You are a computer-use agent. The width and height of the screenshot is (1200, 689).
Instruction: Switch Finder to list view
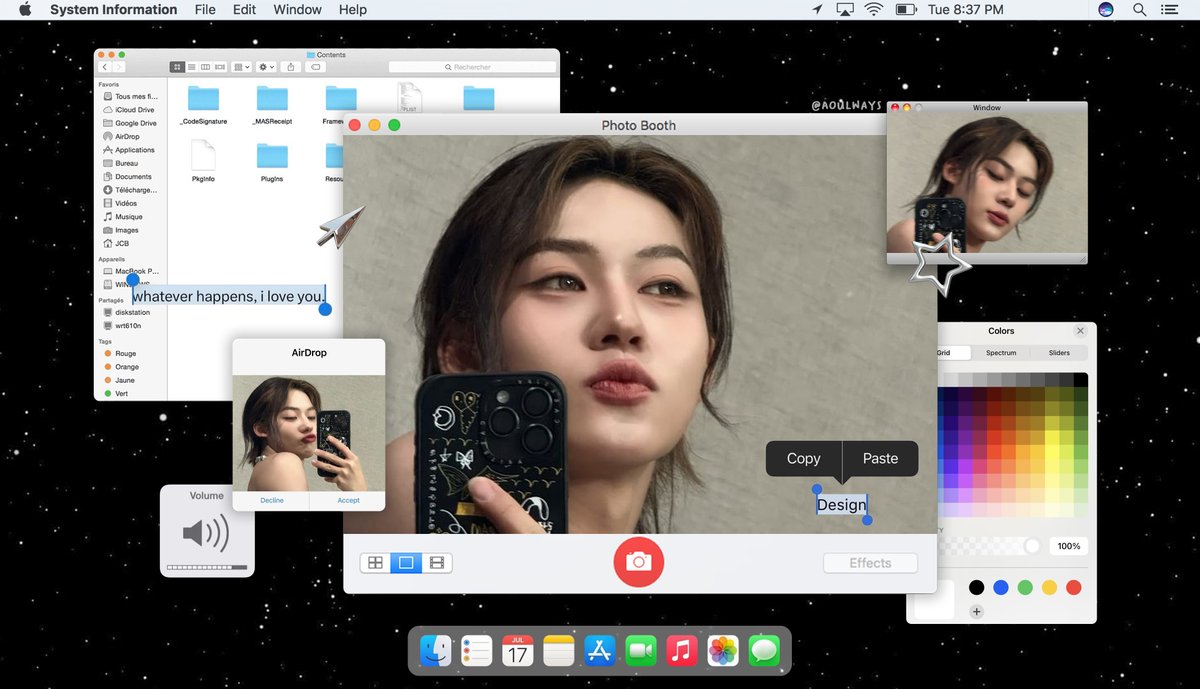(x=192, y=67)
